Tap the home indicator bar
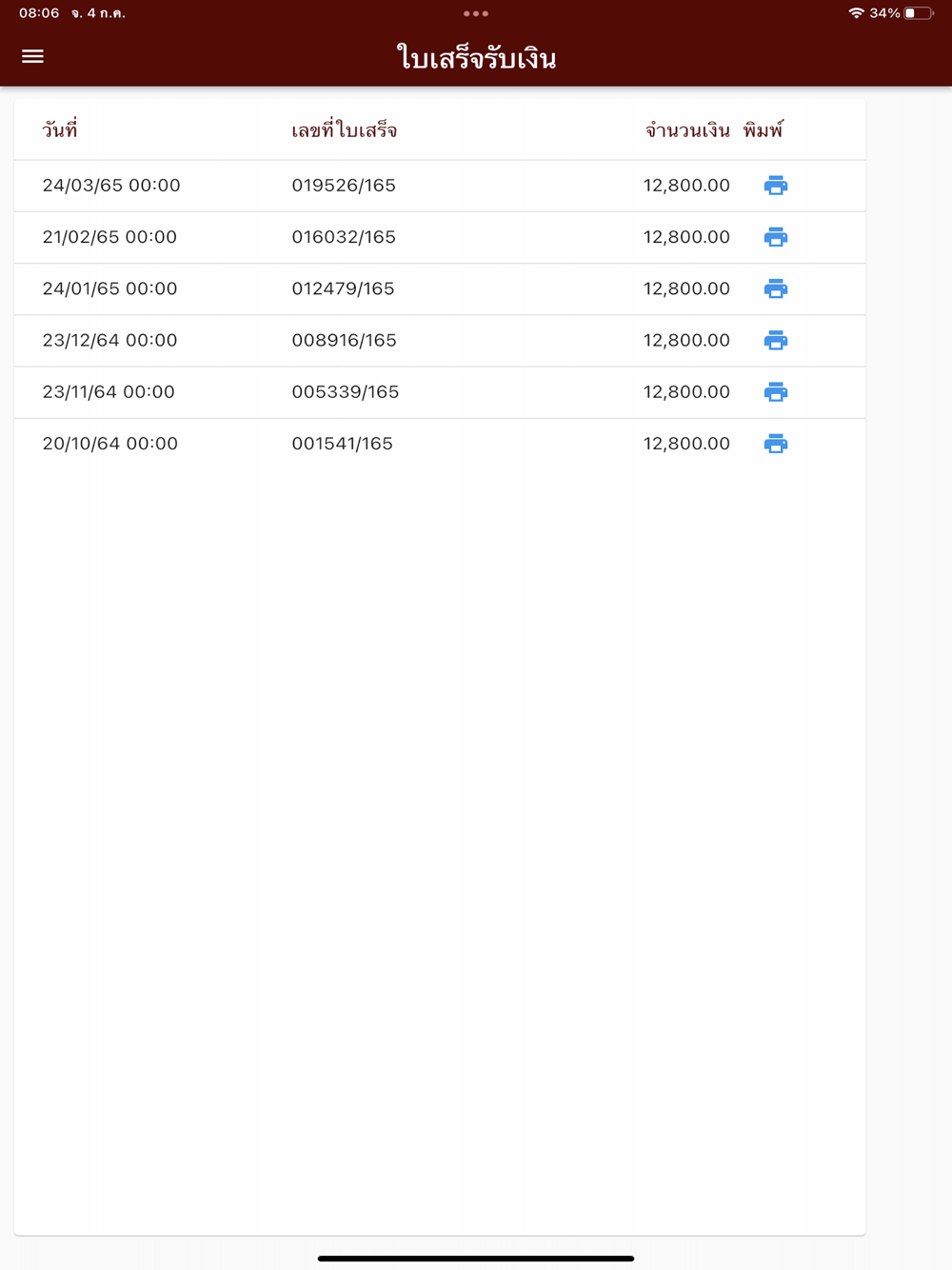Viewport: 952px width, 1270px height. pos(476,1259)
